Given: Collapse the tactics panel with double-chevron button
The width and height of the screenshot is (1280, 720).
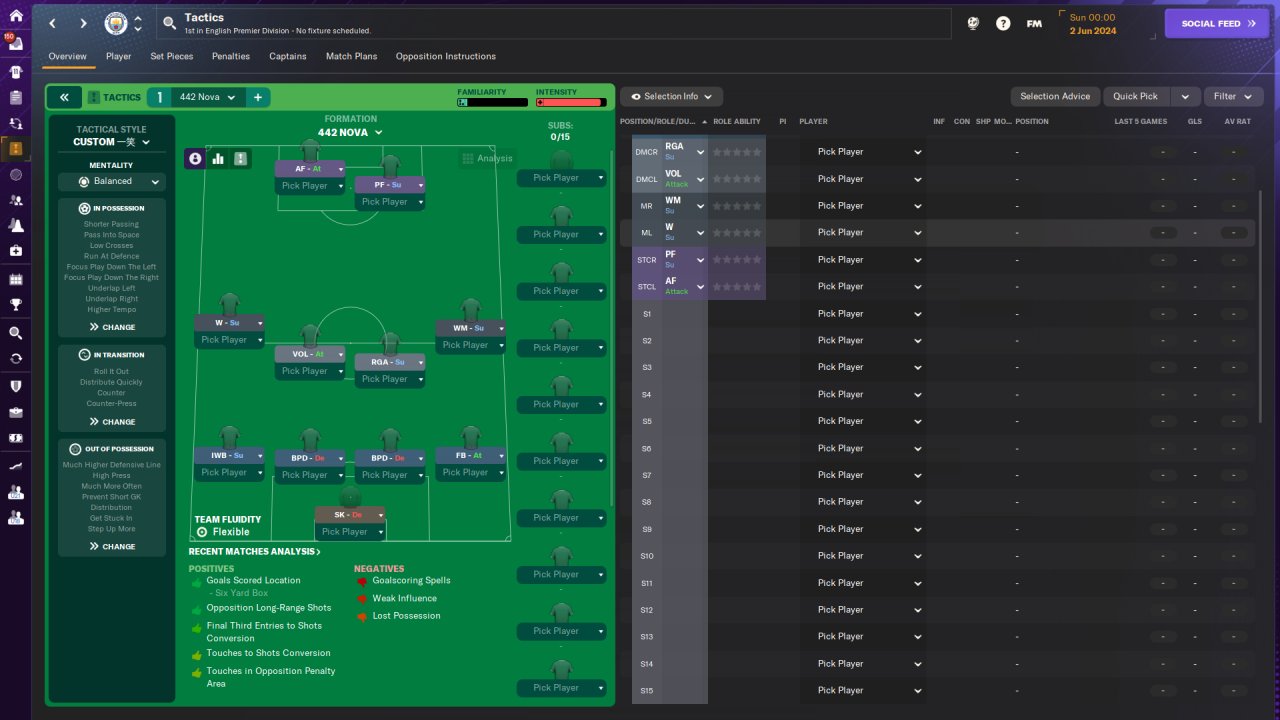Looking at the screenshot, I should click(x=64, y=97).
